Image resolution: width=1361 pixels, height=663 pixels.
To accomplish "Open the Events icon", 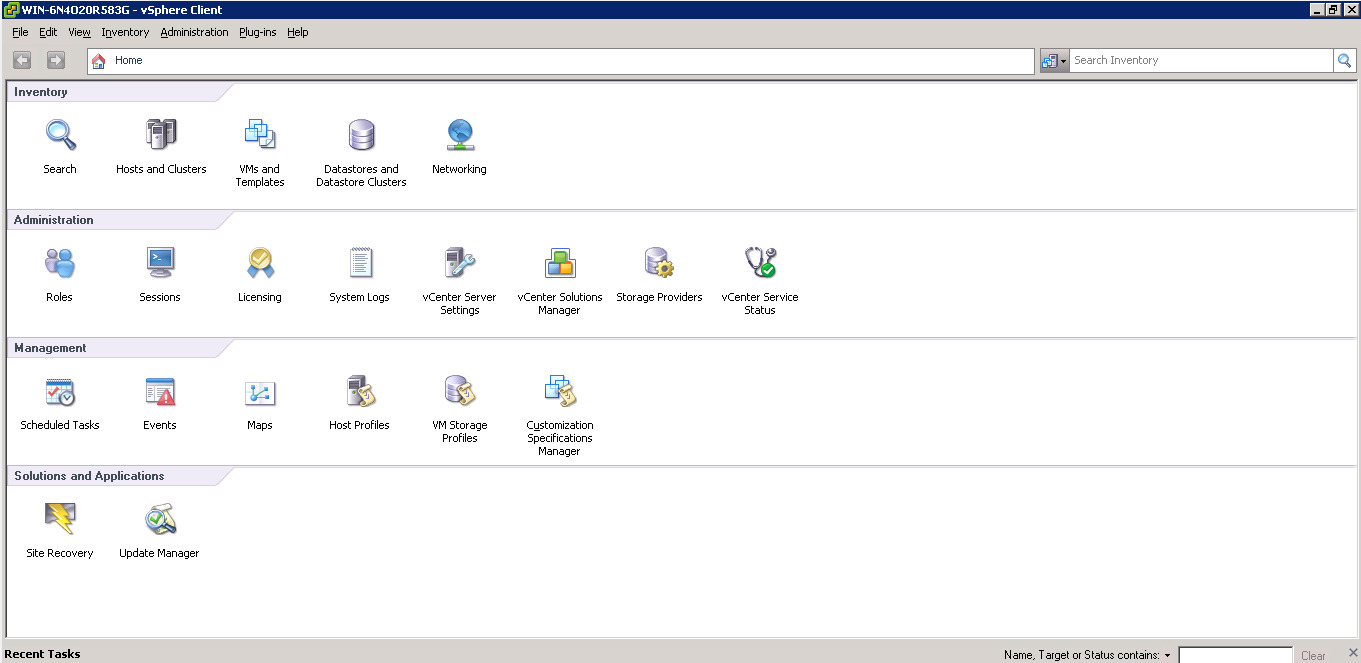I will 160,391.
